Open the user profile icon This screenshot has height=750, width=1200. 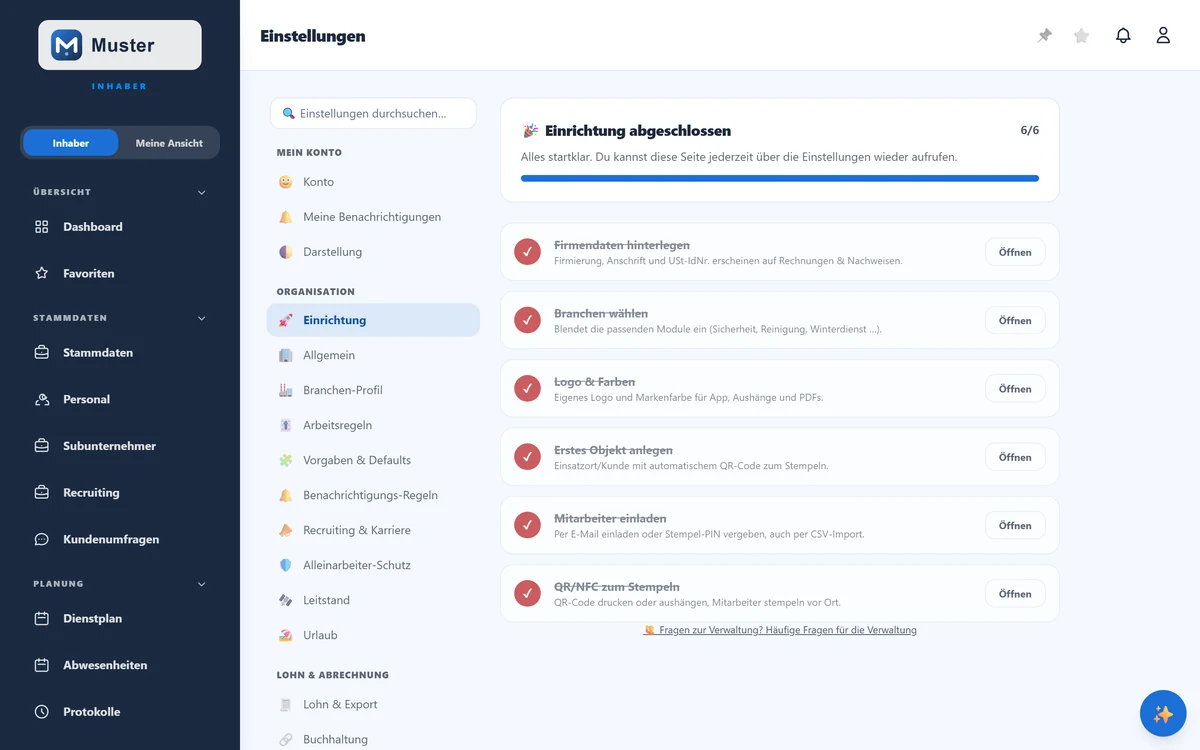click(x=1163, y=35)
